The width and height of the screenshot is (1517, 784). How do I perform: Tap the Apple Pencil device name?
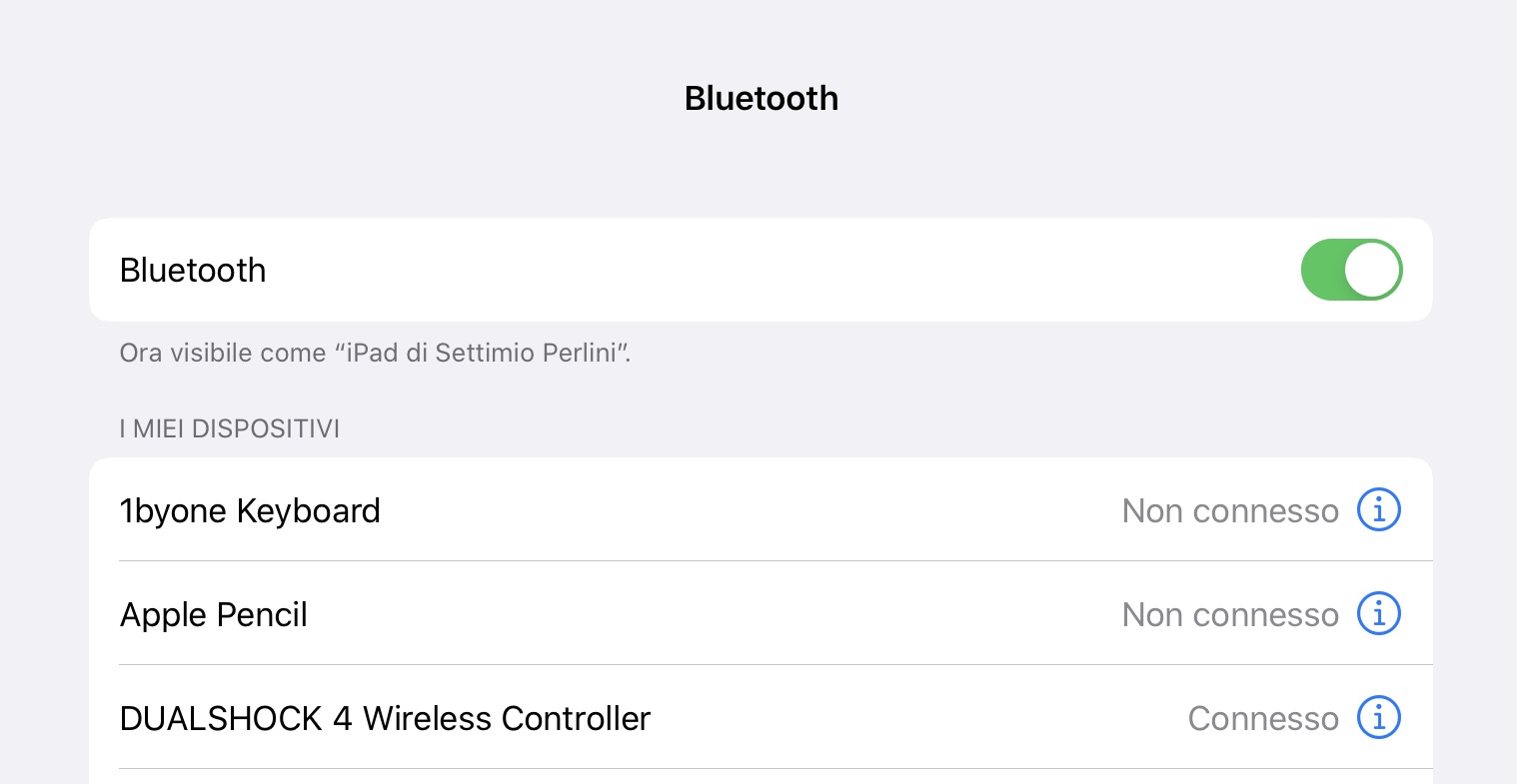pyautogui.click(x=214, y=615)
